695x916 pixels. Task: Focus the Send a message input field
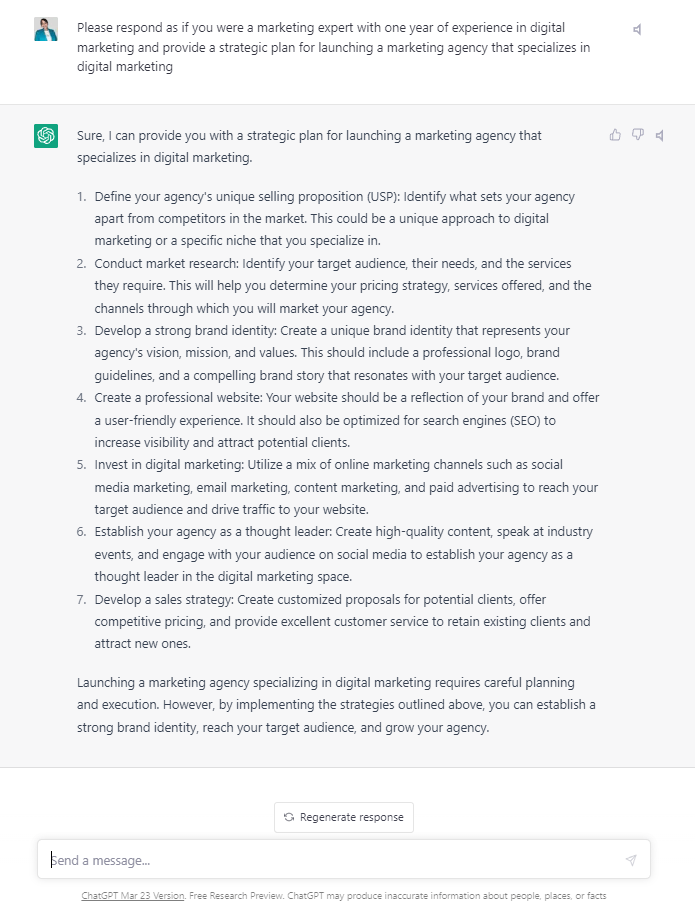click(x=330, y=860)
